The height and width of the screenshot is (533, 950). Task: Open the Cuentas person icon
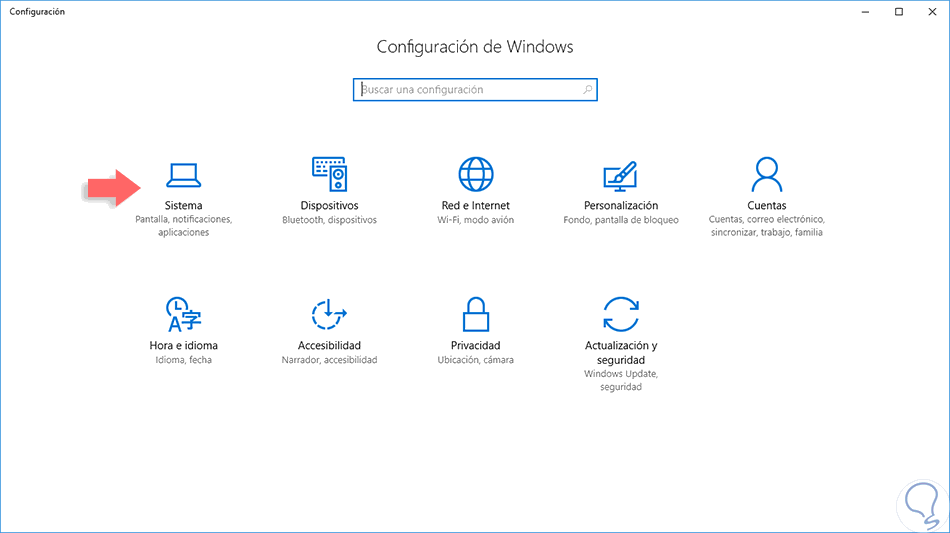pyautogui.click(x=766, y=174)
